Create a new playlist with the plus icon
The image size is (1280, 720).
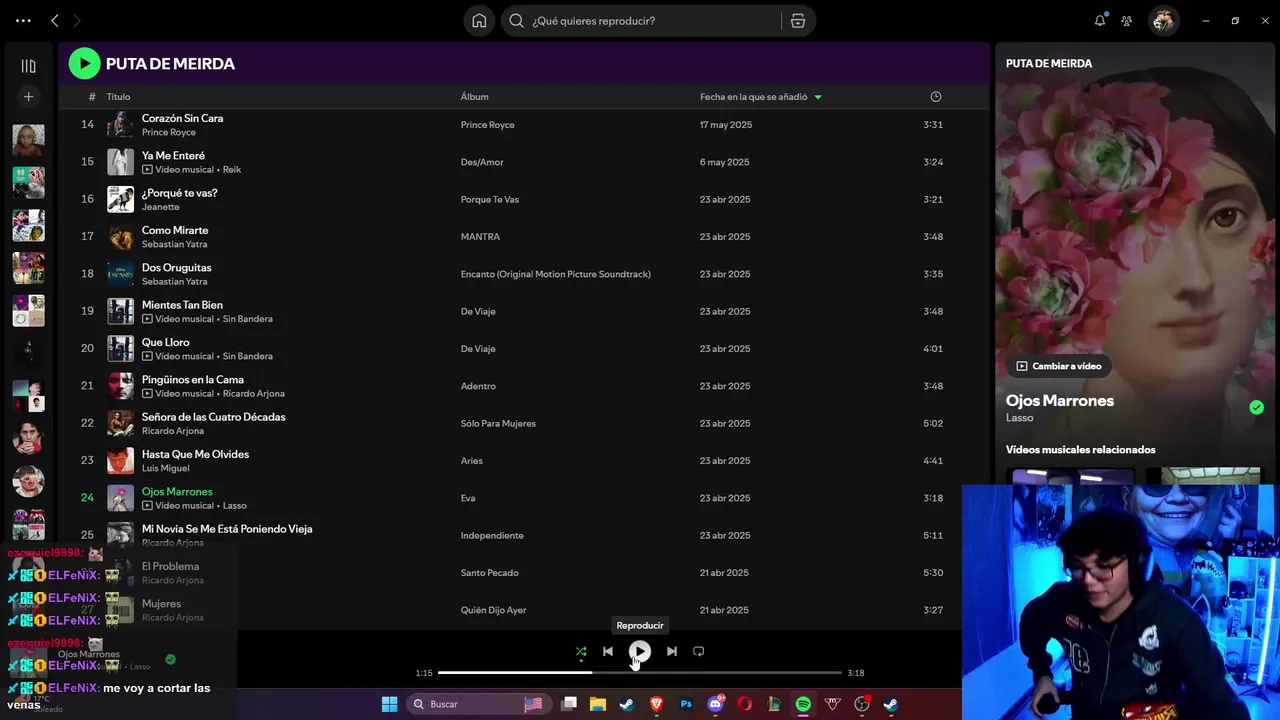coord(28,97)
